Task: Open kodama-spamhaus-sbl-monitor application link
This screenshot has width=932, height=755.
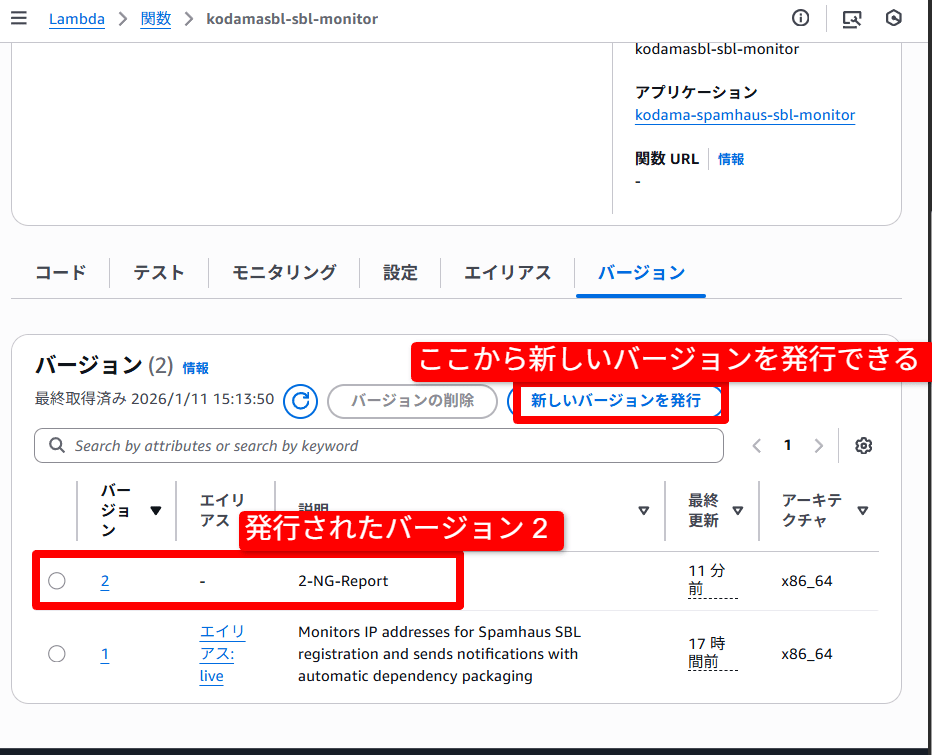Action: click(745, 115)
